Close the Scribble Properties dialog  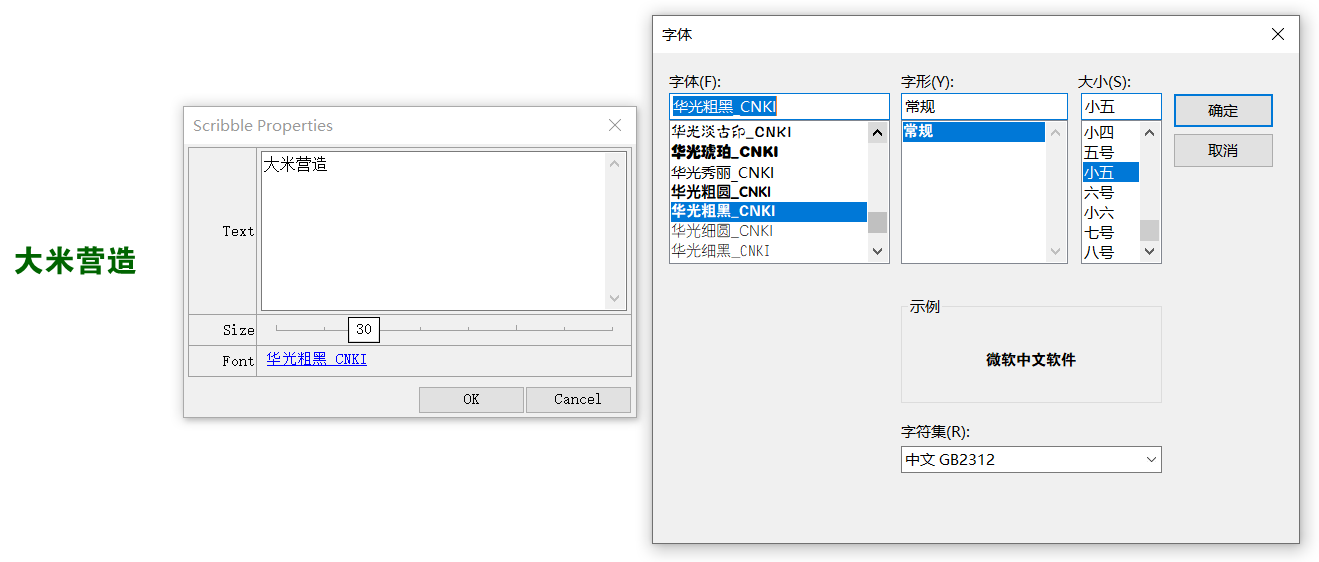(615, 125)
